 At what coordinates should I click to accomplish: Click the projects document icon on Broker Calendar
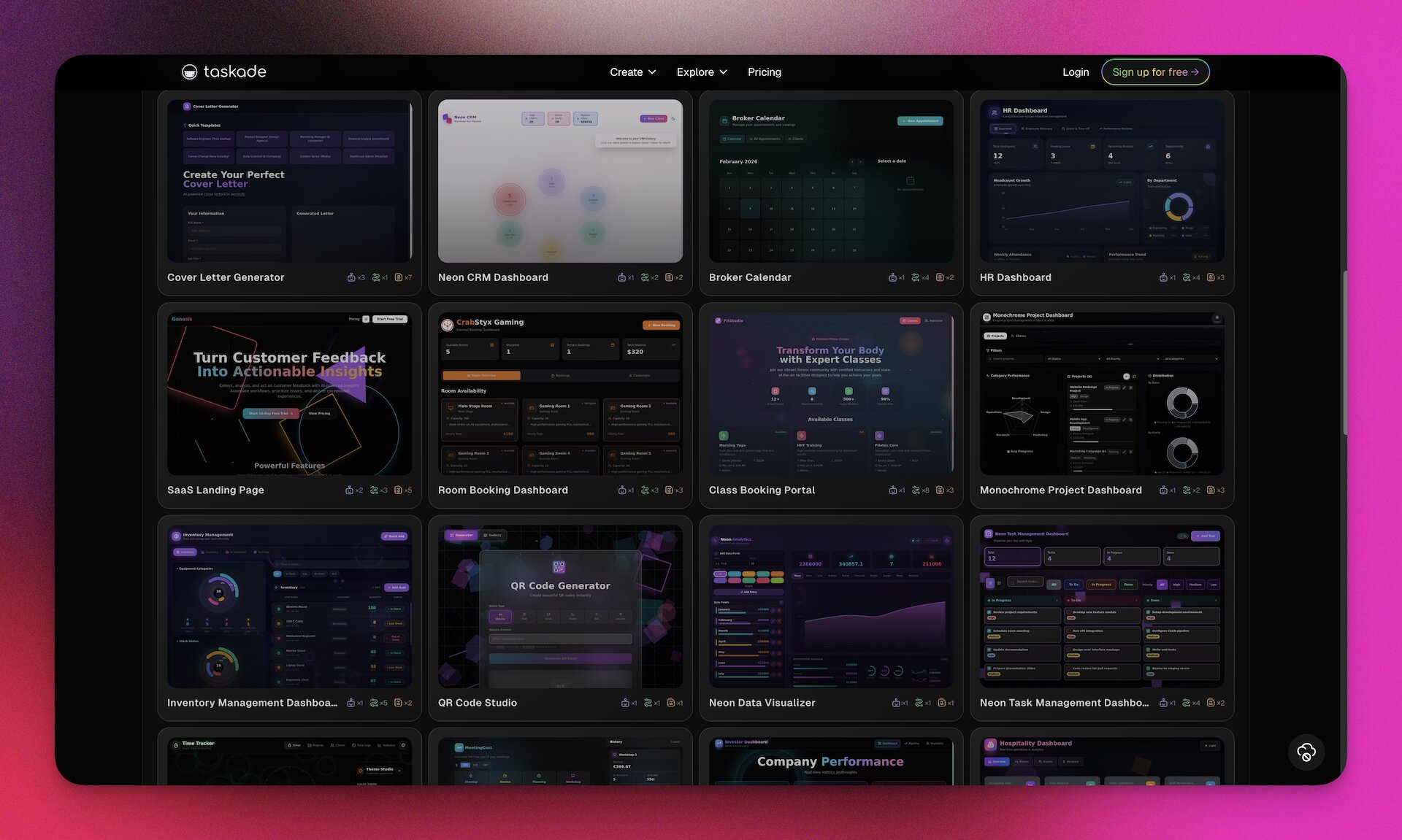coord(941,277)
